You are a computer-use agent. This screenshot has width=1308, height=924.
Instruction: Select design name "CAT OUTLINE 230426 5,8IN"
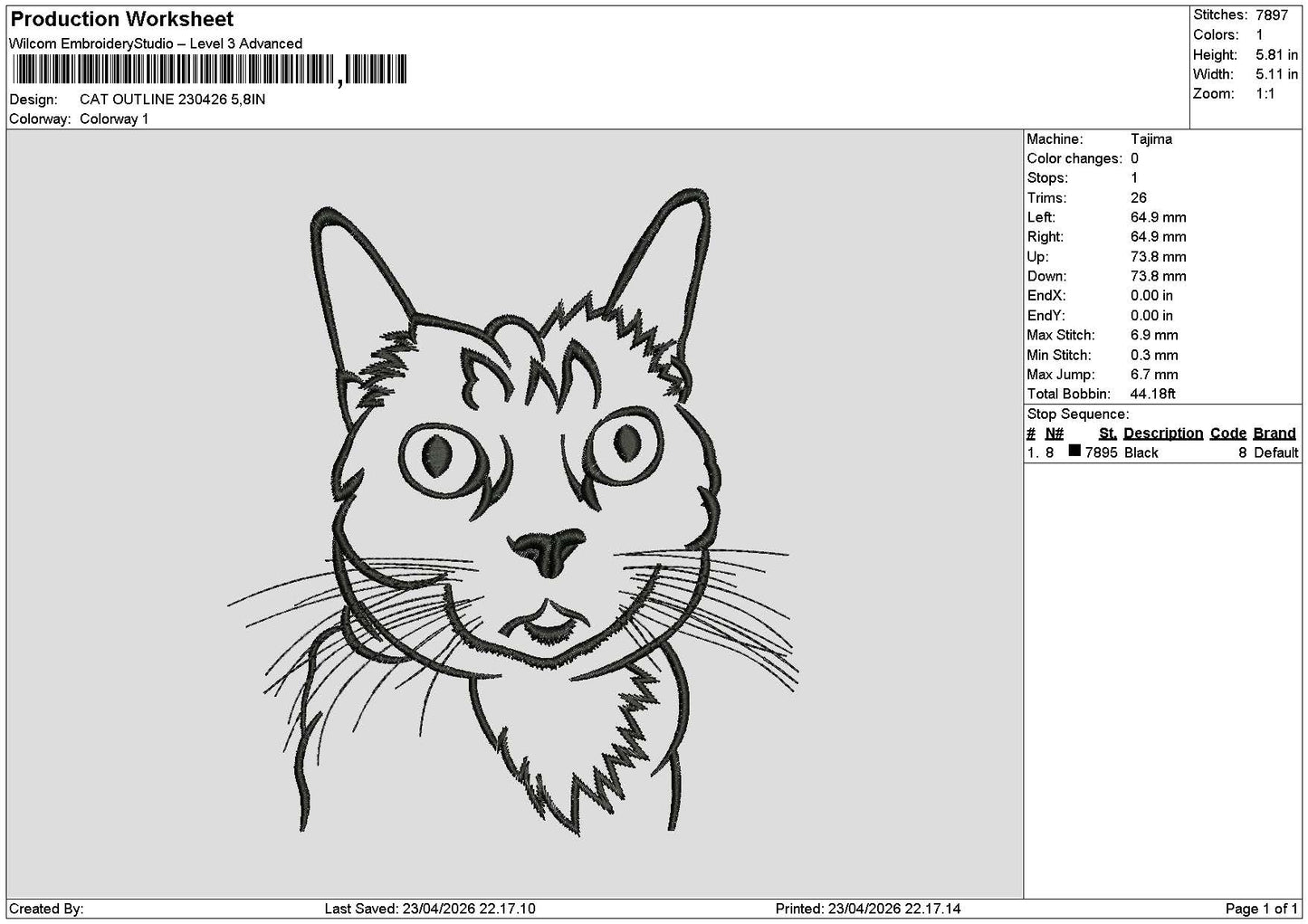coord(173,100)
